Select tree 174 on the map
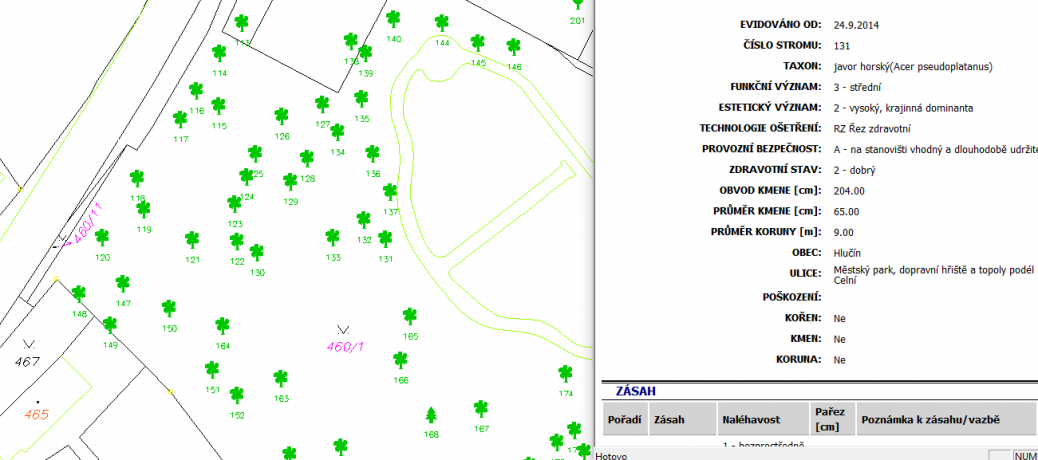 [x=566, y=373]
